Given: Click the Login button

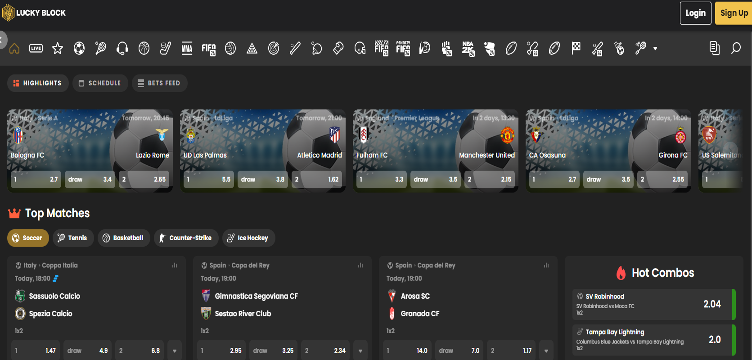Looking at the screenshot, I should [695, 13].
